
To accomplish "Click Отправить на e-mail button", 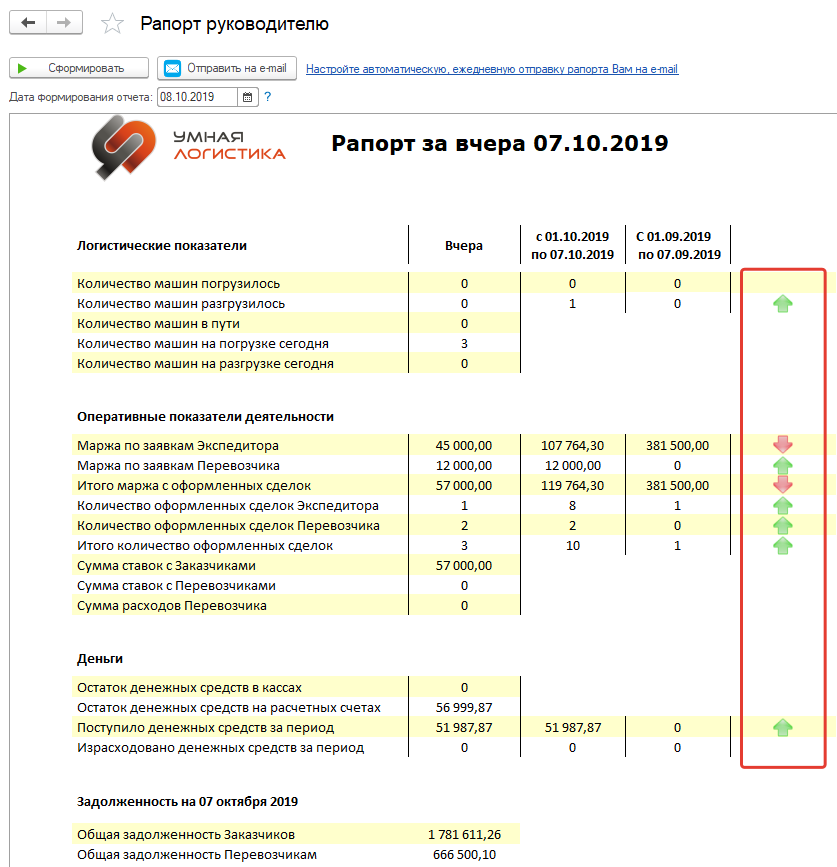I will pyautogui.click(x=227, y=68).
